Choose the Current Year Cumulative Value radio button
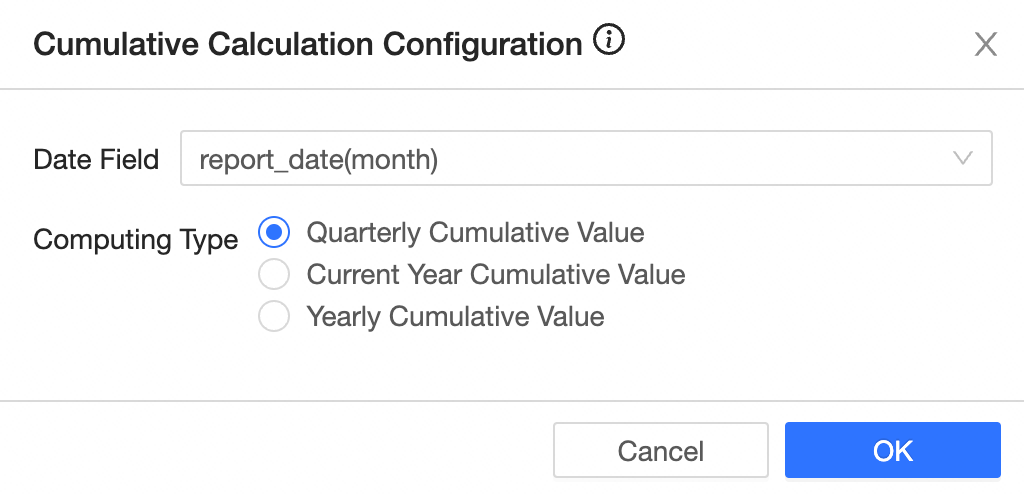This screenshot has height=494, width=1024. (274, 275)
